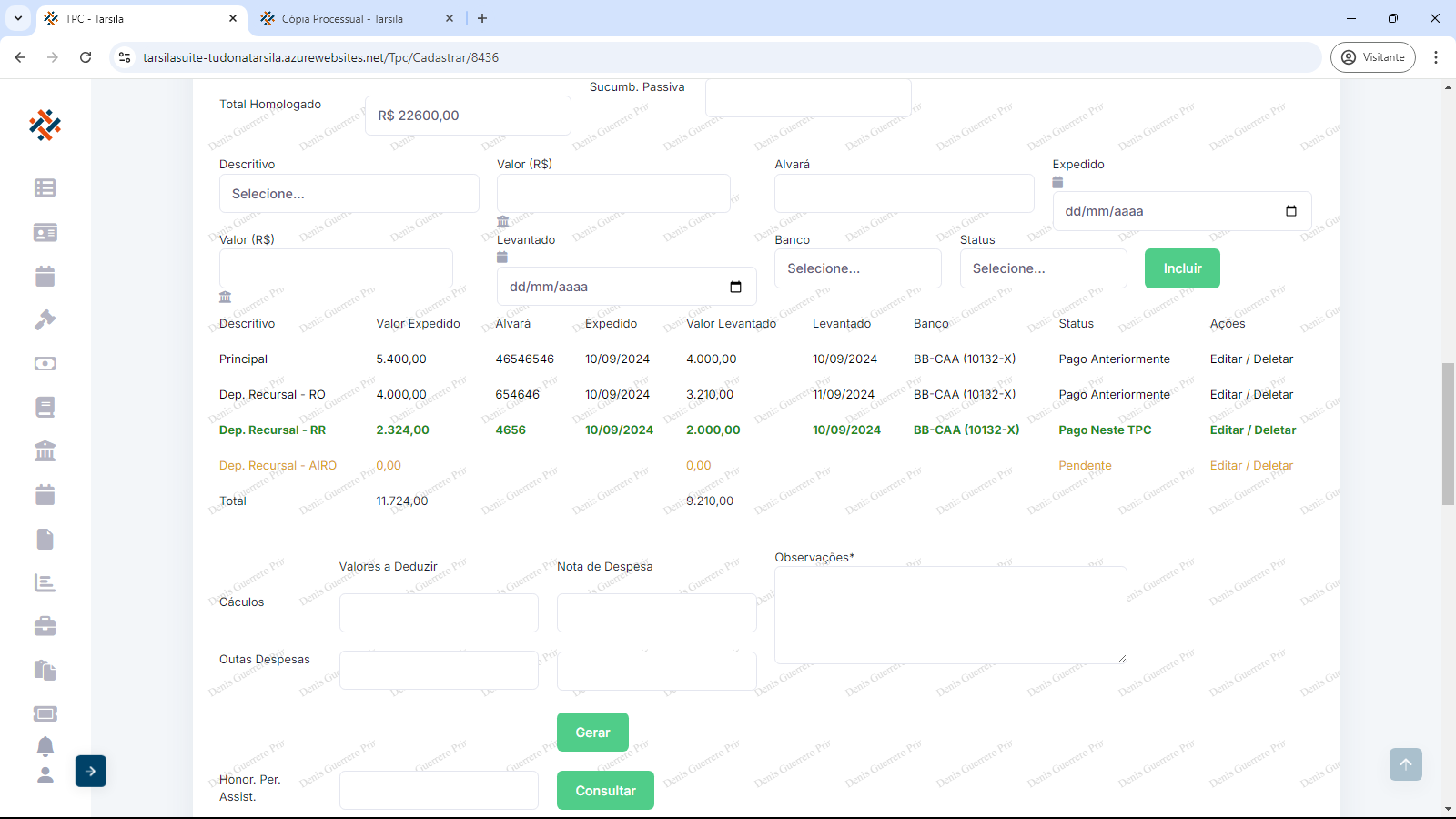Open the Descritivo dropdown
1456x819 pixels.
pyautogui.click(x=349, y=194)
